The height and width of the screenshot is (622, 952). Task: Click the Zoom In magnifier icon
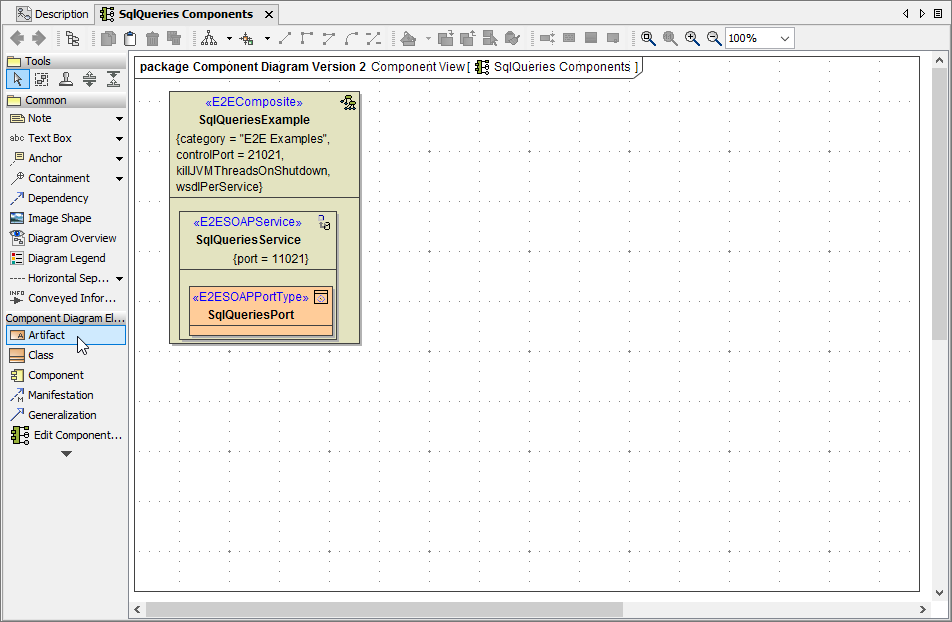[x=692, y=38]
